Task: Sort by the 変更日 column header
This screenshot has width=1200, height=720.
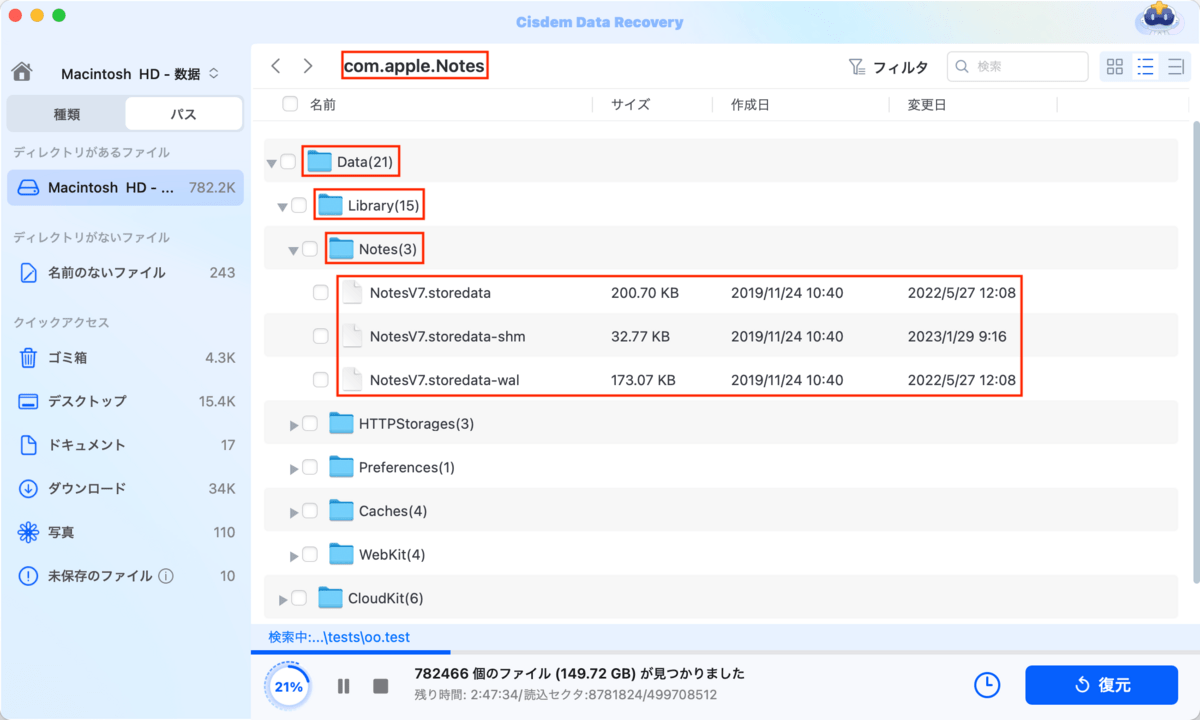Action: pos(926,104)
